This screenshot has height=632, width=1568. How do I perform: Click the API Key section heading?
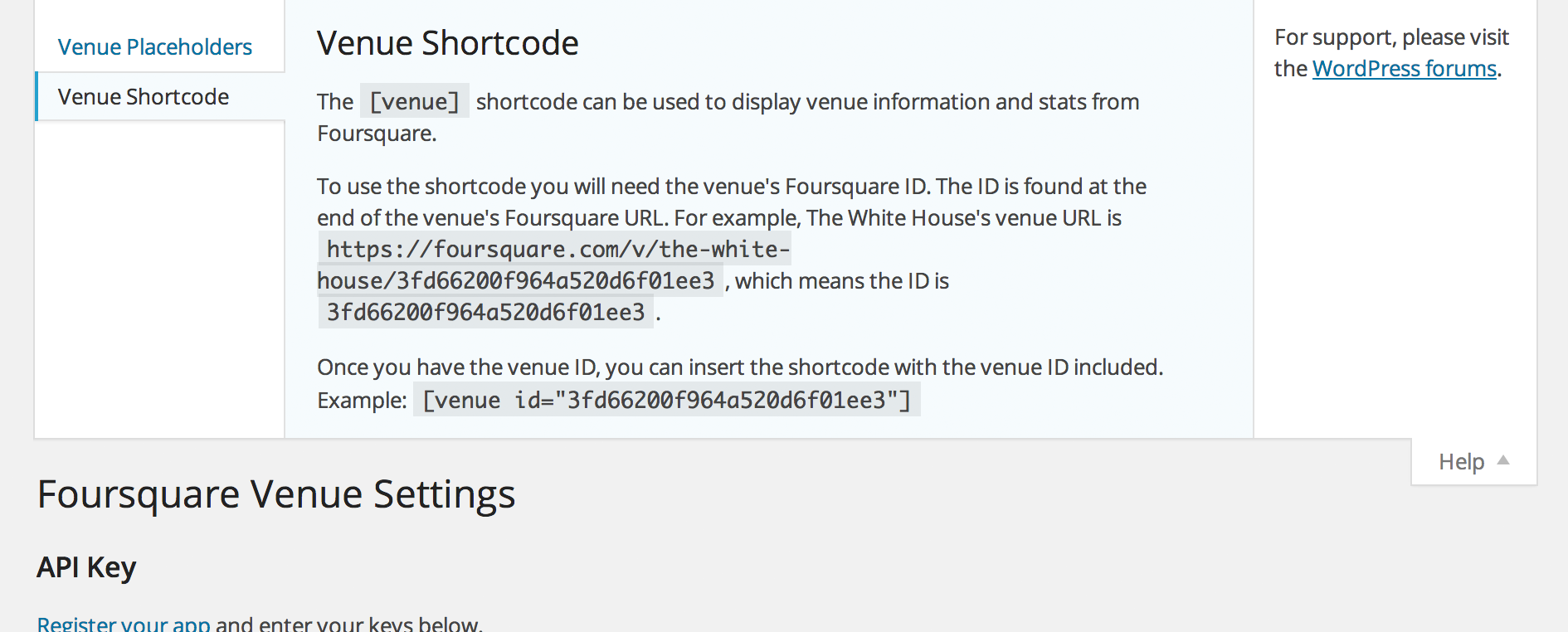click(86, 567)
